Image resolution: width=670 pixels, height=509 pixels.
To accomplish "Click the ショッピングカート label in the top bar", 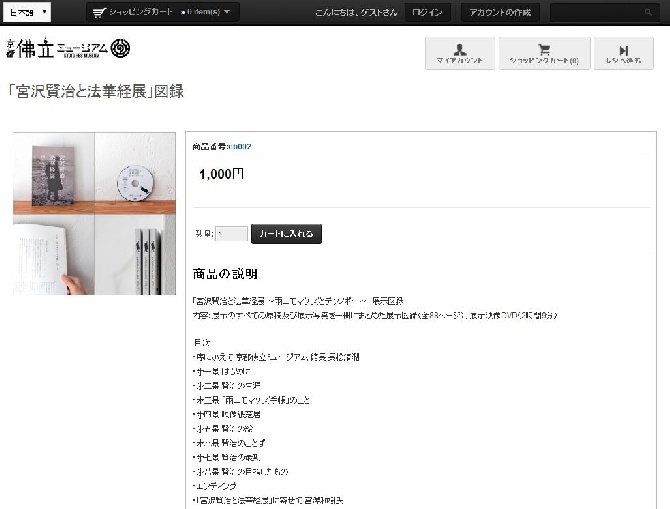I will pos(141,12).
